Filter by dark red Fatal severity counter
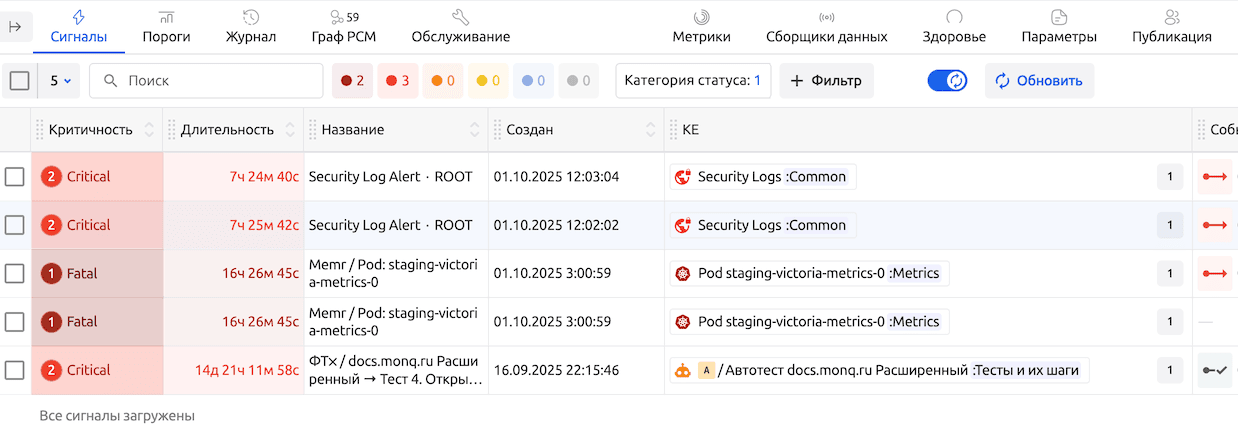Viewport: 1238px width, 434px height. tap(352, 81)
